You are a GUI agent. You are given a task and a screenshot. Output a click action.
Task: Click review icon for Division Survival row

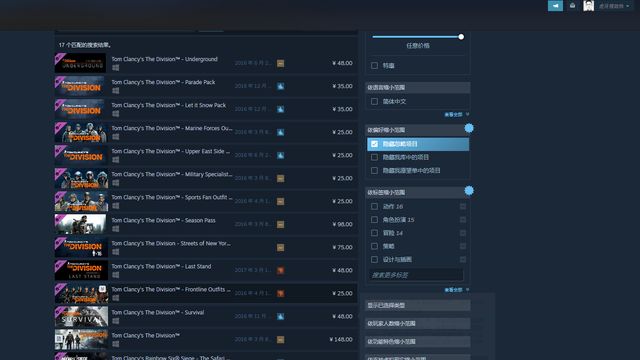coord(280,316)
